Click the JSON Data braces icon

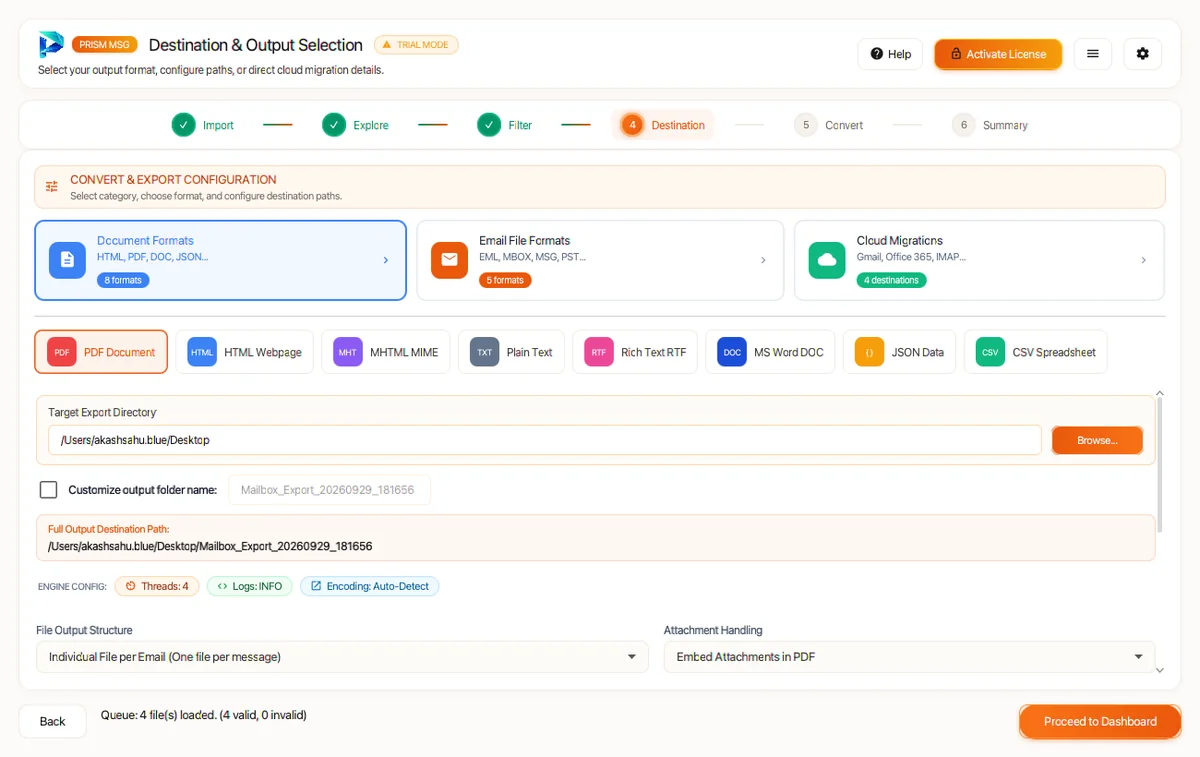[869, 352]
